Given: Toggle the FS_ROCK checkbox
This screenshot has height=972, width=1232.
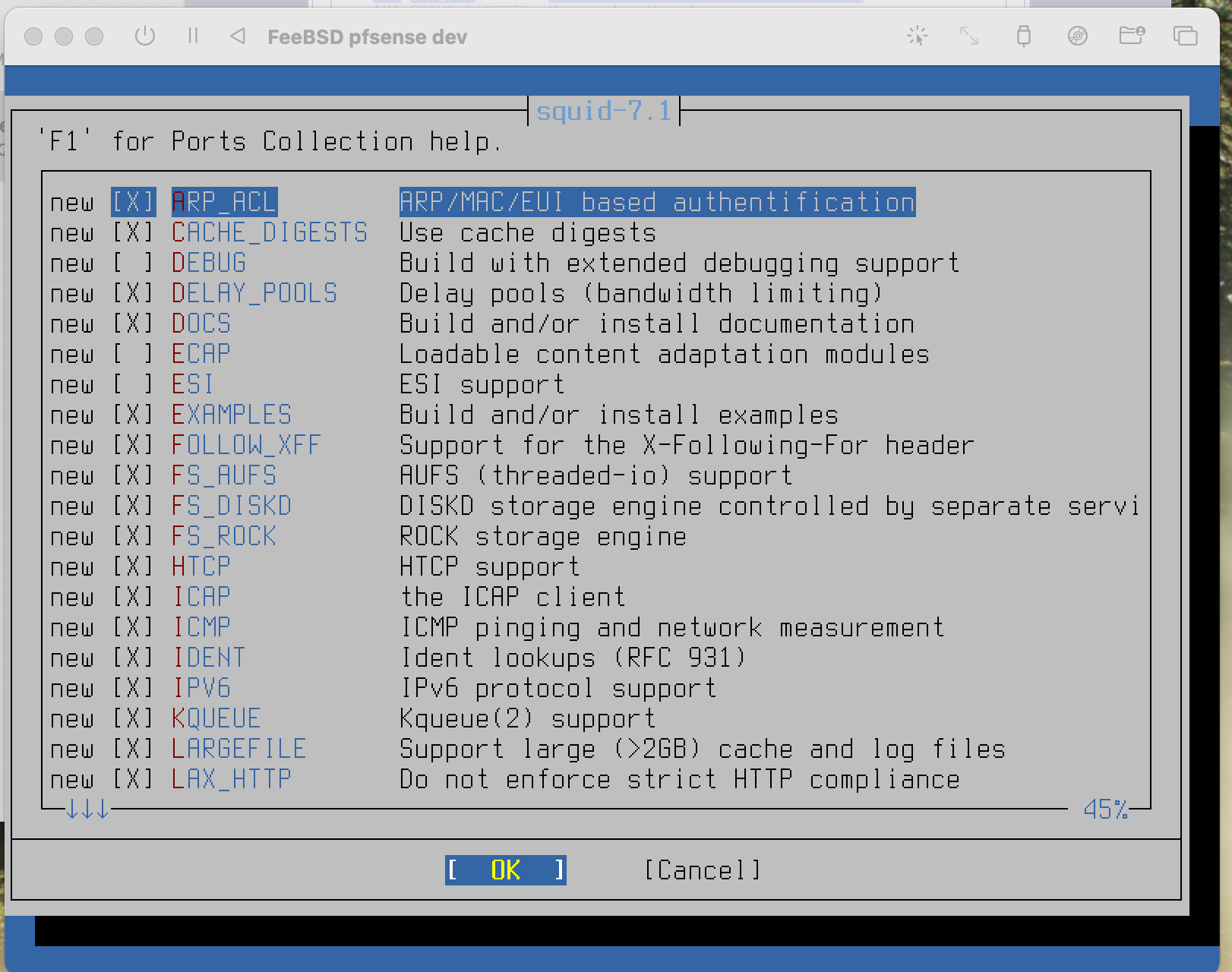Looking at the screenshot, I should click(x=134, y=537).
